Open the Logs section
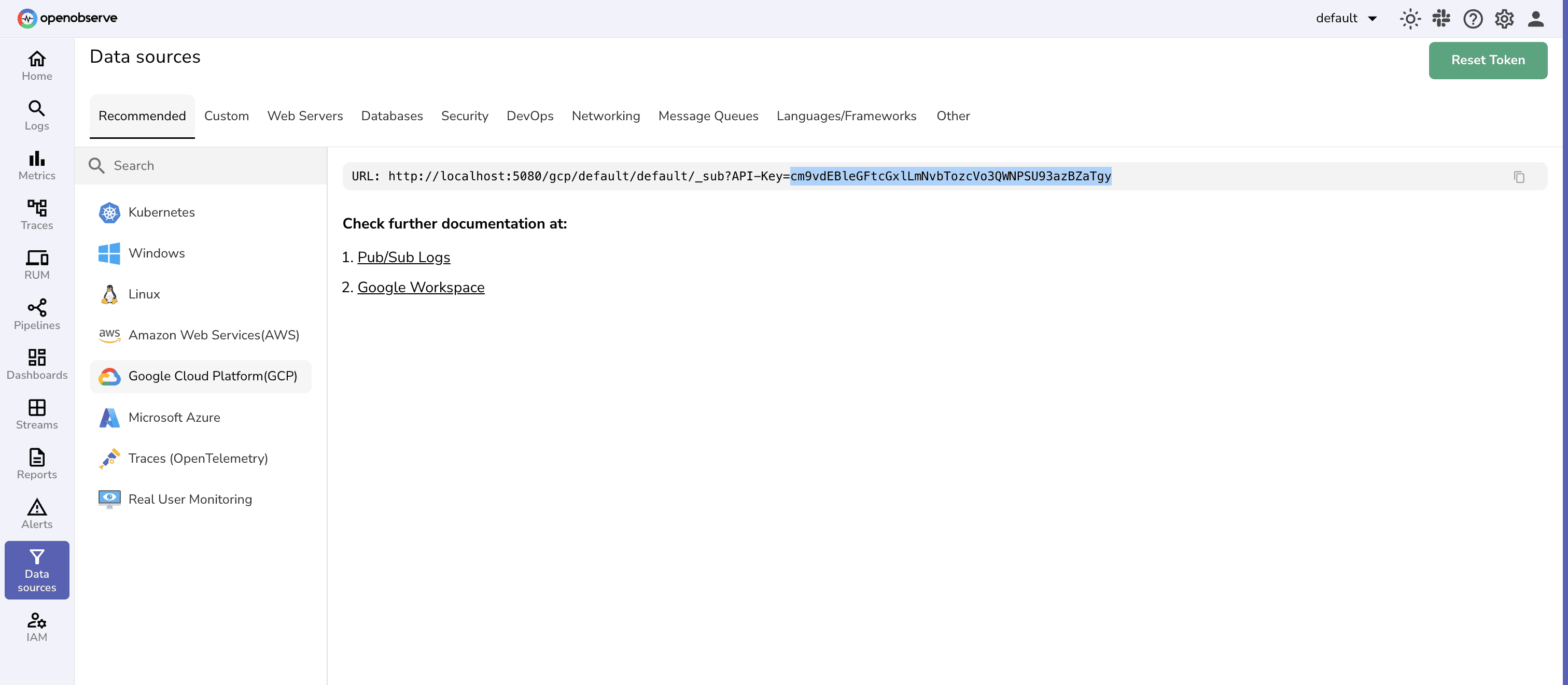Image resolution: width=1568 pixels, height=685 pixels. click(x=36, y=116)
